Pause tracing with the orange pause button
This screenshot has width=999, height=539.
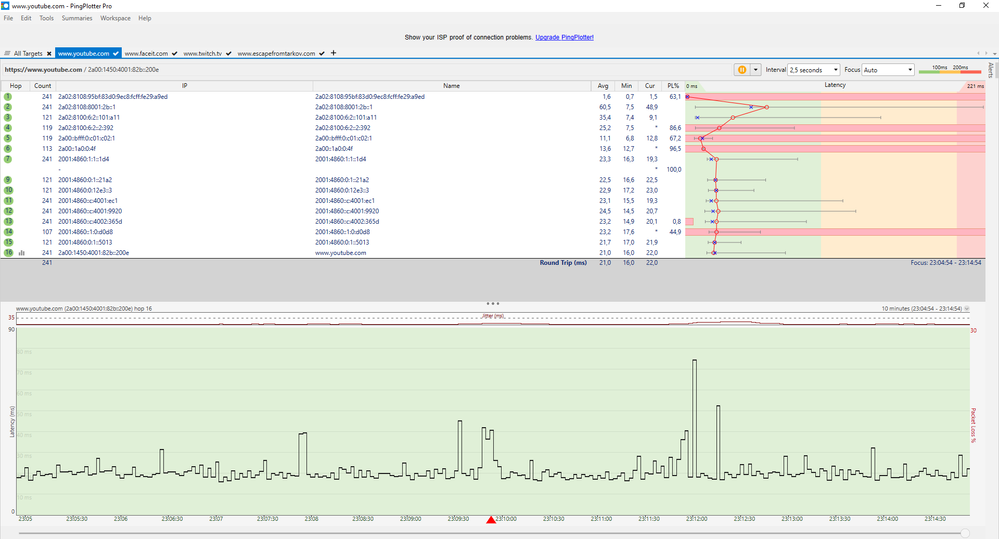(742, 70)
